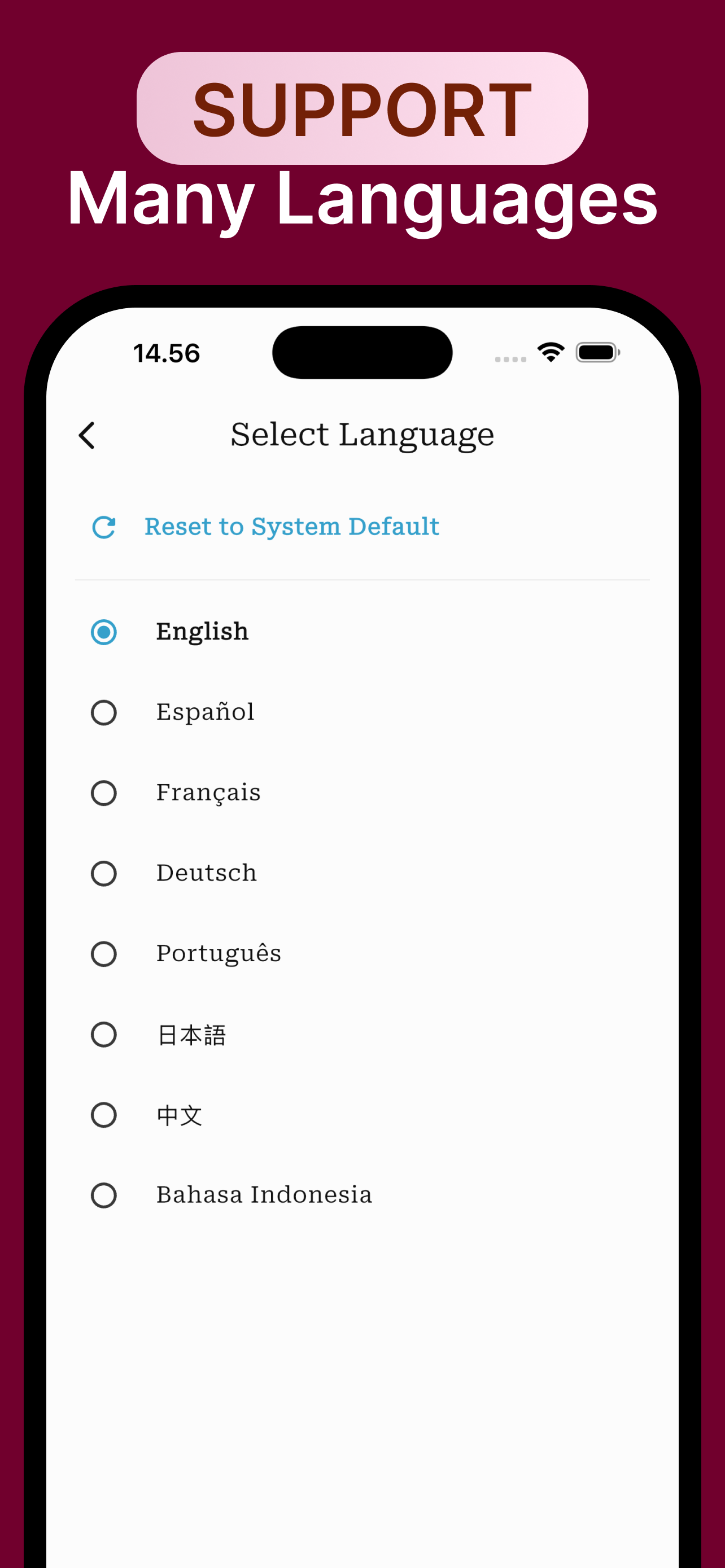Screen dimensions: 725x1568
Task: Tap the Bahasa Indonesia language label
Action: pyautogui.click(x=264, y=1194)
